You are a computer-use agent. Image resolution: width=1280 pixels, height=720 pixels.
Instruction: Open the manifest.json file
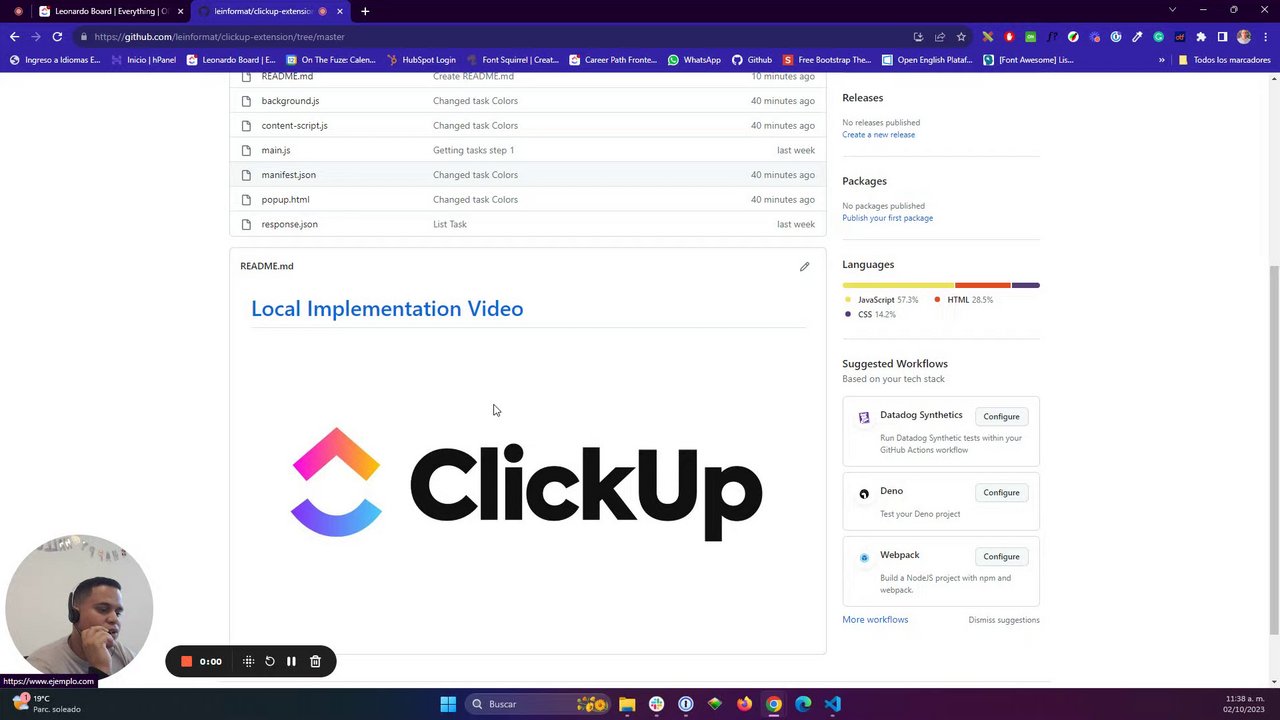click(288, 175)
